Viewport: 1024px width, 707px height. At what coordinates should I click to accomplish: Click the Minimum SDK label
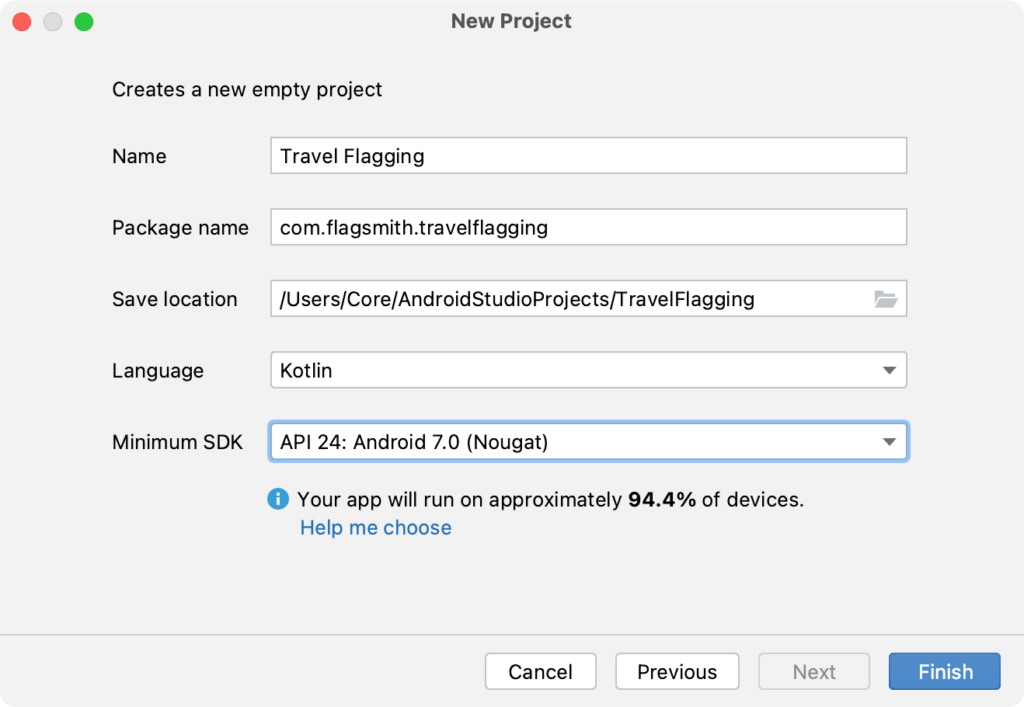point(177,442)
